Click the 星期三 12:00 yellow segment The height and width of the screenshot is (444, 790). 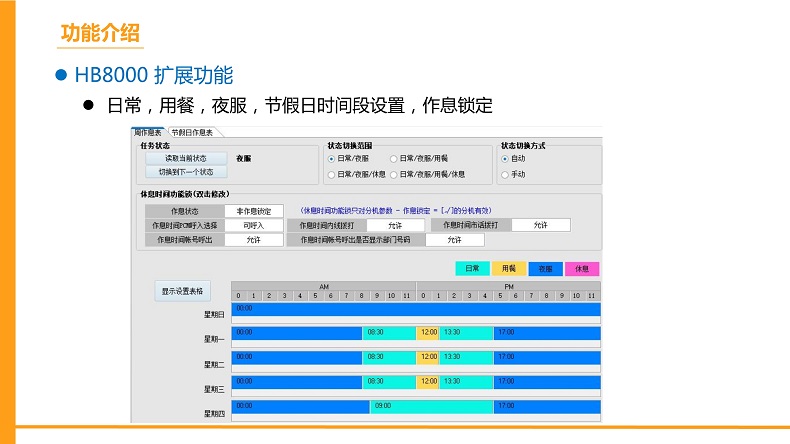coord(429,382)
